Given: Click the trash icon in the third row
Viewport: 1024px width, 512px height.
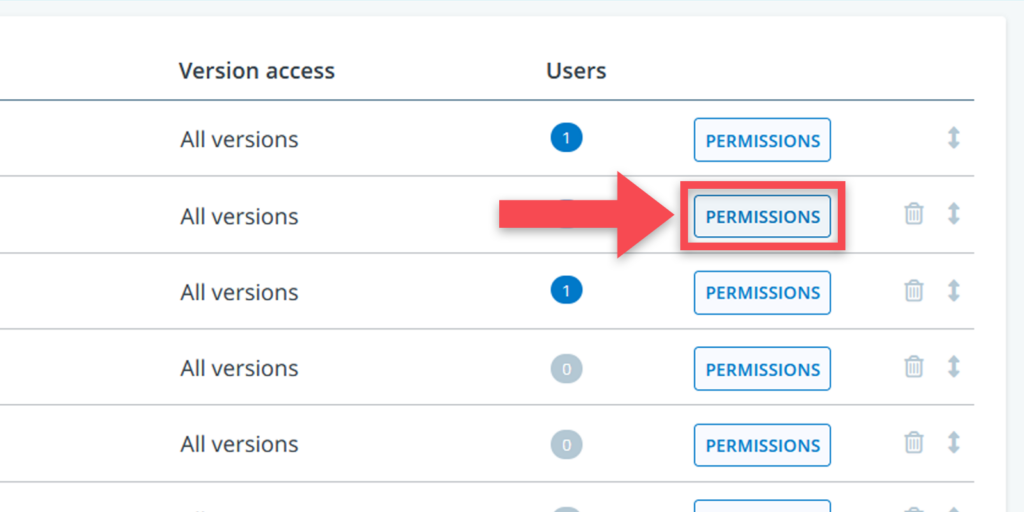Looking at the screenshot, I should pyautogui.click(x=914, y=290).
